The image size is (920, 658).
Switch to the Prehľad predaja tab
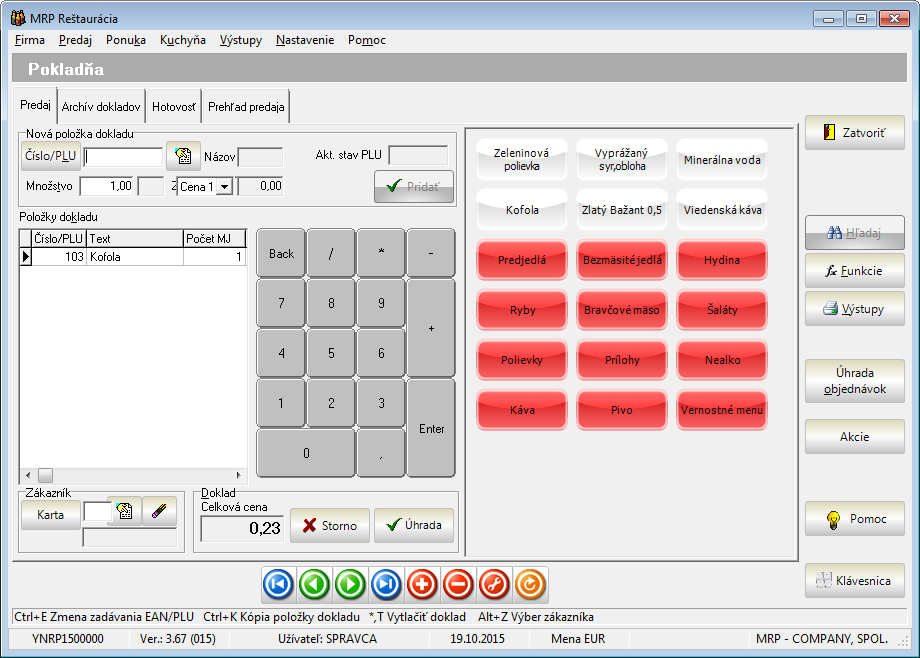click(x=246, y=106)
